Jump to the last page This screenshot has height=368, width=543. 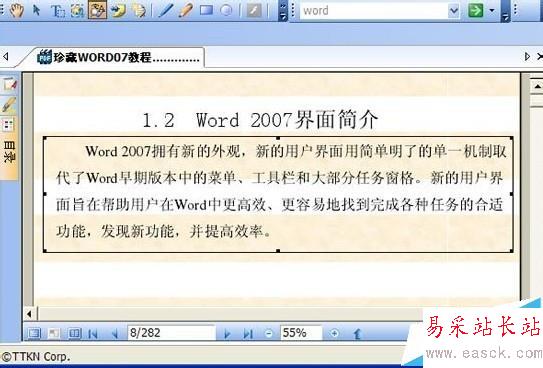coord(248,334)
